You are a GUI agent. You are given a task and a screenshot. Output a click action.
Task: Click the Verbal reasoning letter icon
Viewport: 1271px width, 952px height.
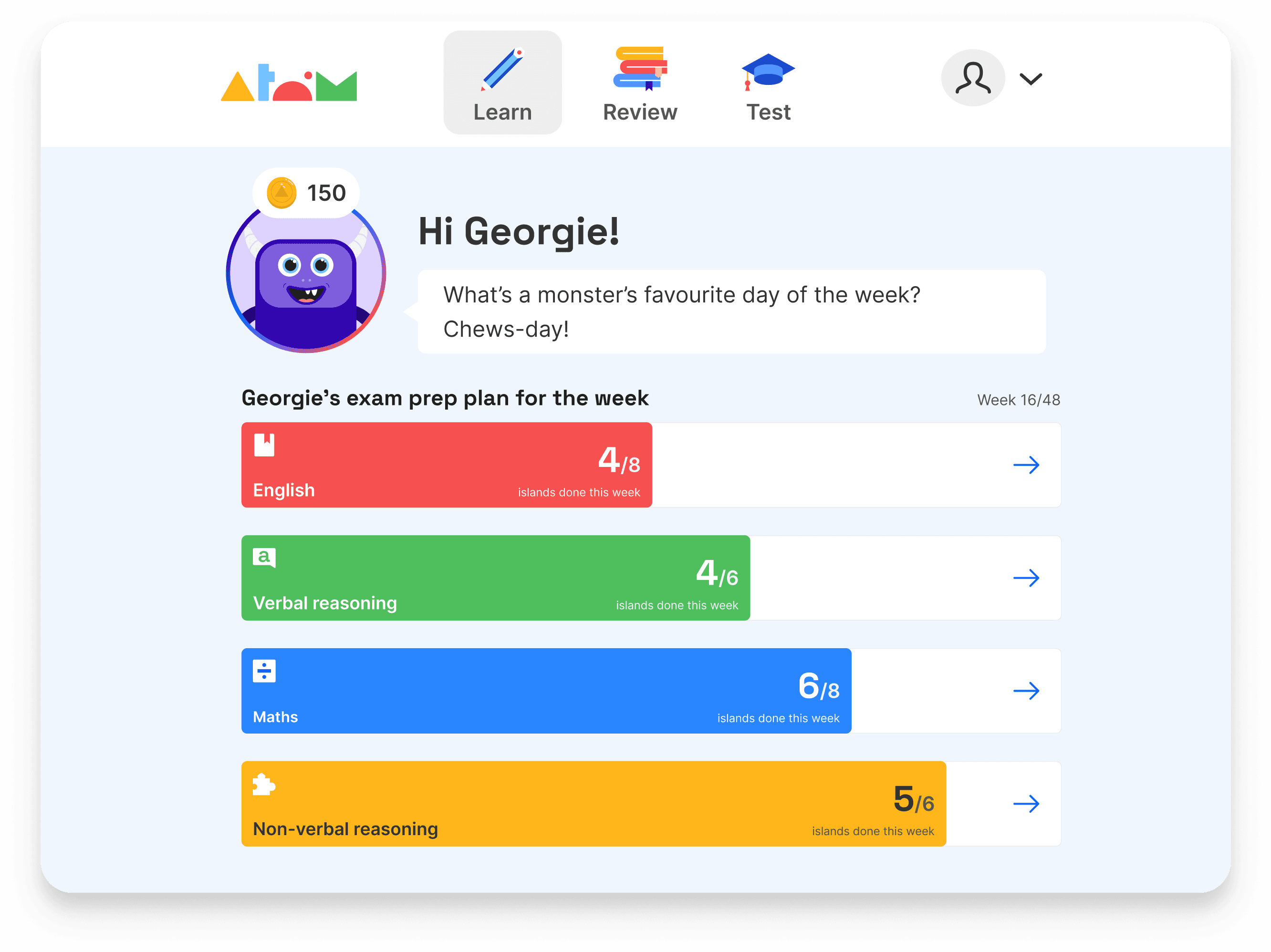point(264,557)
